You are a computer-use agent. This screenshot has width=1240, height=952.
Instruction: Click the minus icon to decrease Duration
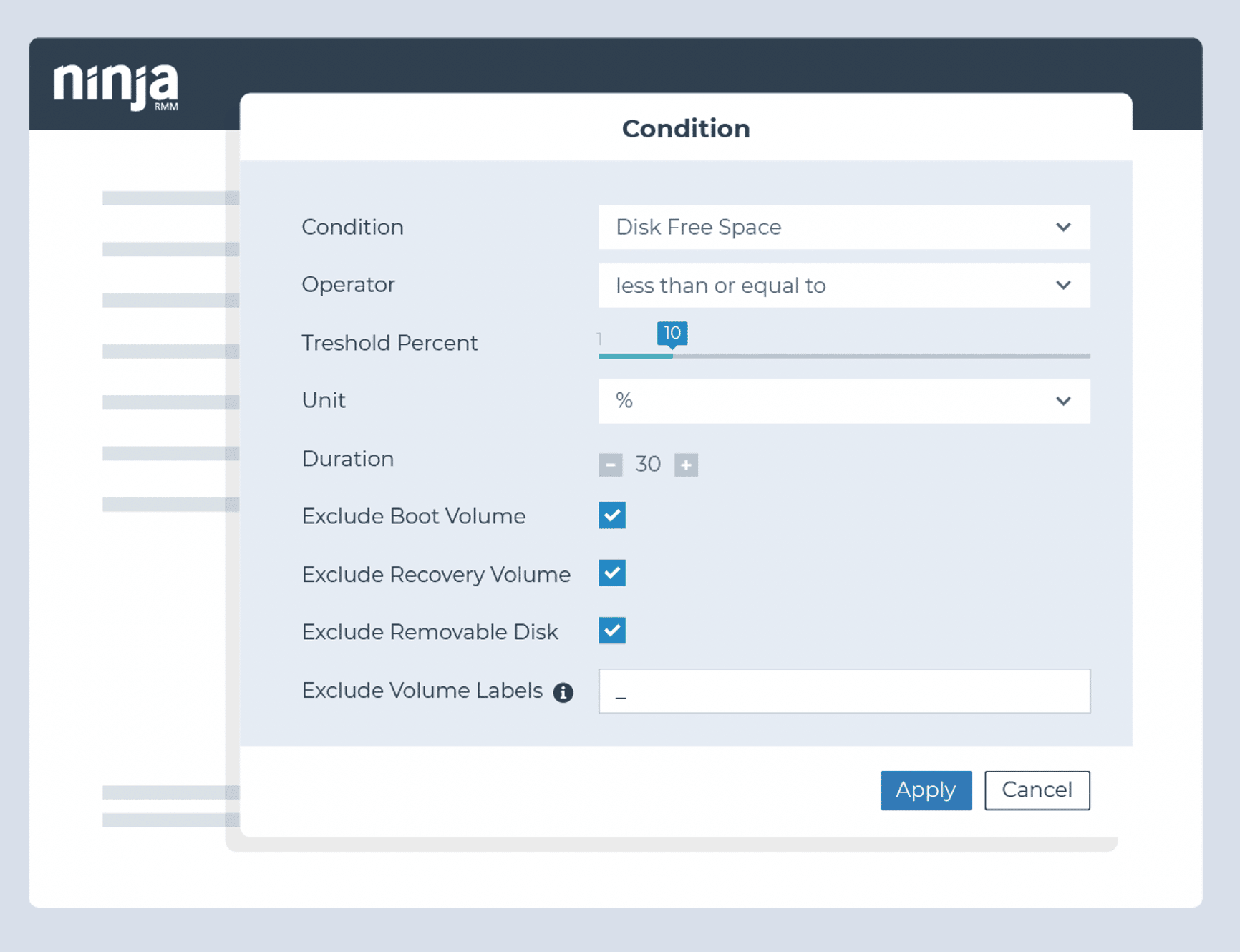click(x=611, y=464)
